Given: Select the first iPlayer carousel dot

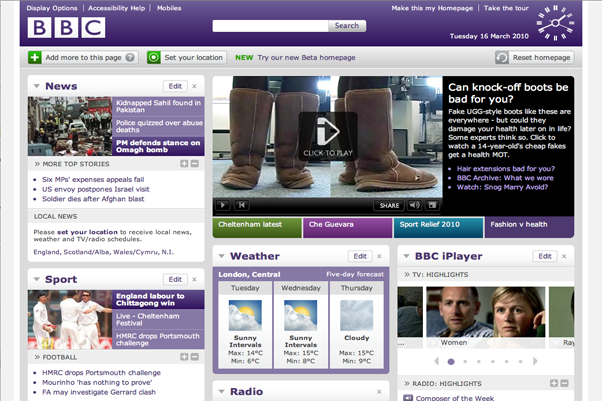Looking at the screenshot, I should pos(451,361).
